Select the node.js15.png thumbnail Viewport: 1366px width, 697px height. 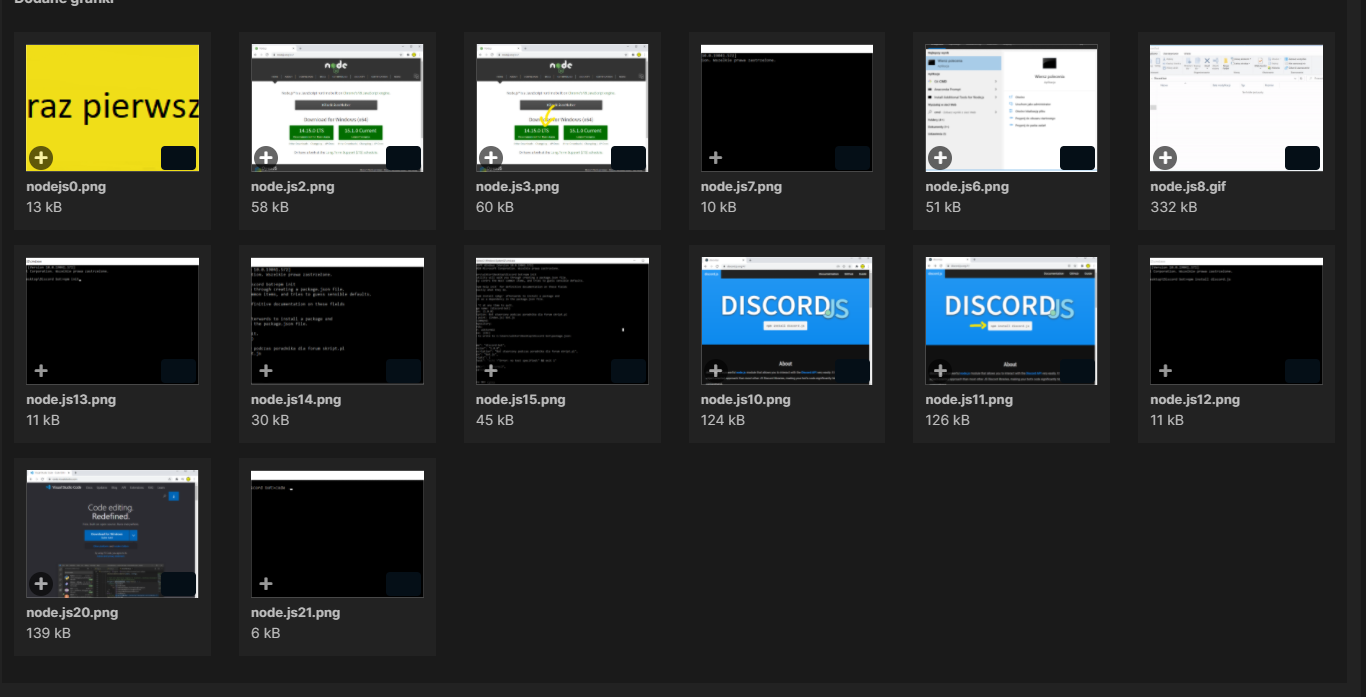(562, 321)
